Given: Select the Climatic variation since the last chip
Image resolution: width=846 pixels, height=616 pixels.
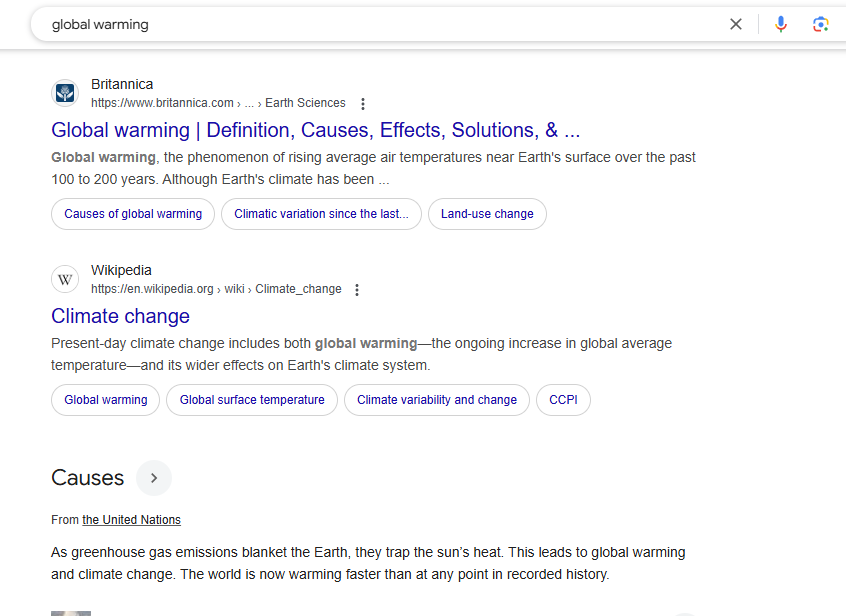Looking at the screenshot, I should tap(322, 214).
